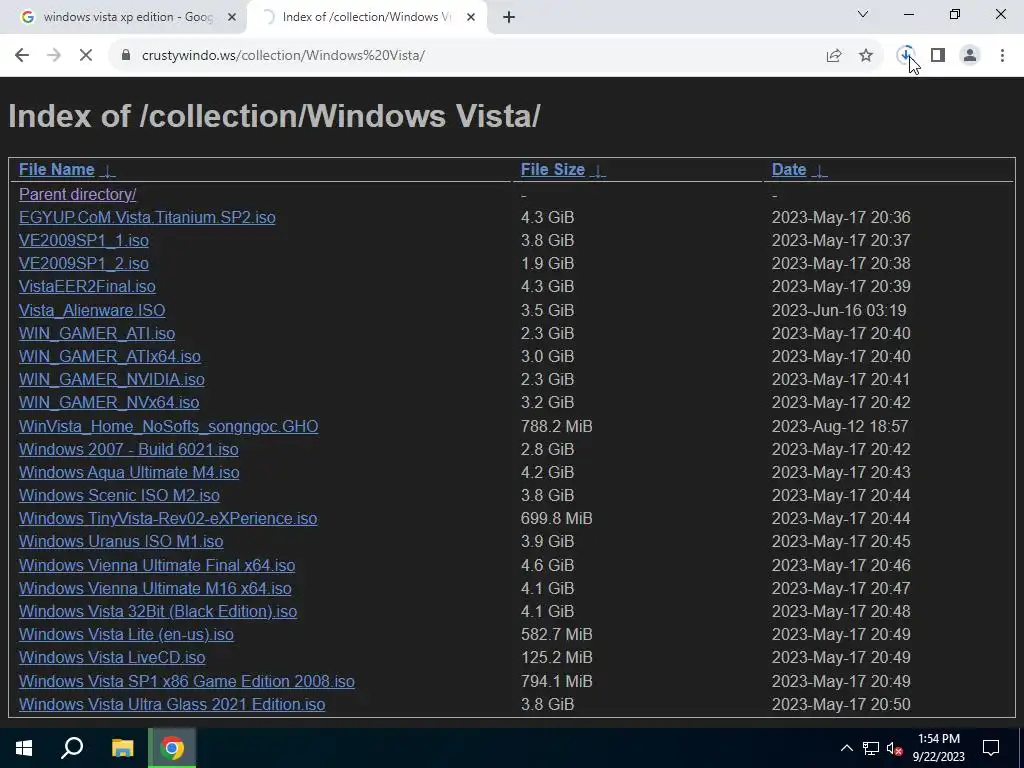Toggle the Chrome side panel
Viewport: 1024px width, 768px height.
tap(938, 56)
